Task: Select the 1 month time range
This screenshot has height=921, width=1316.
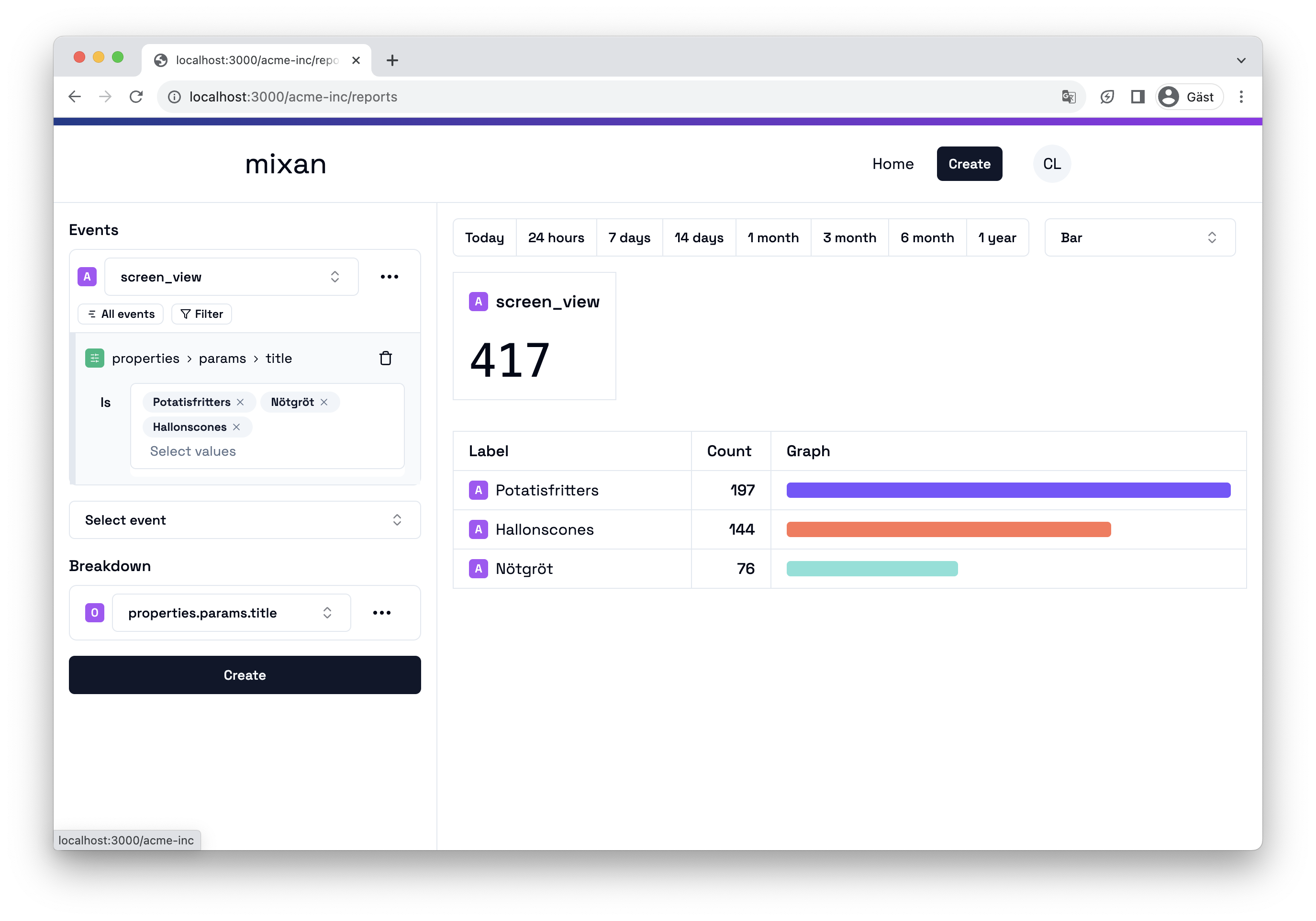Action: 773,237
